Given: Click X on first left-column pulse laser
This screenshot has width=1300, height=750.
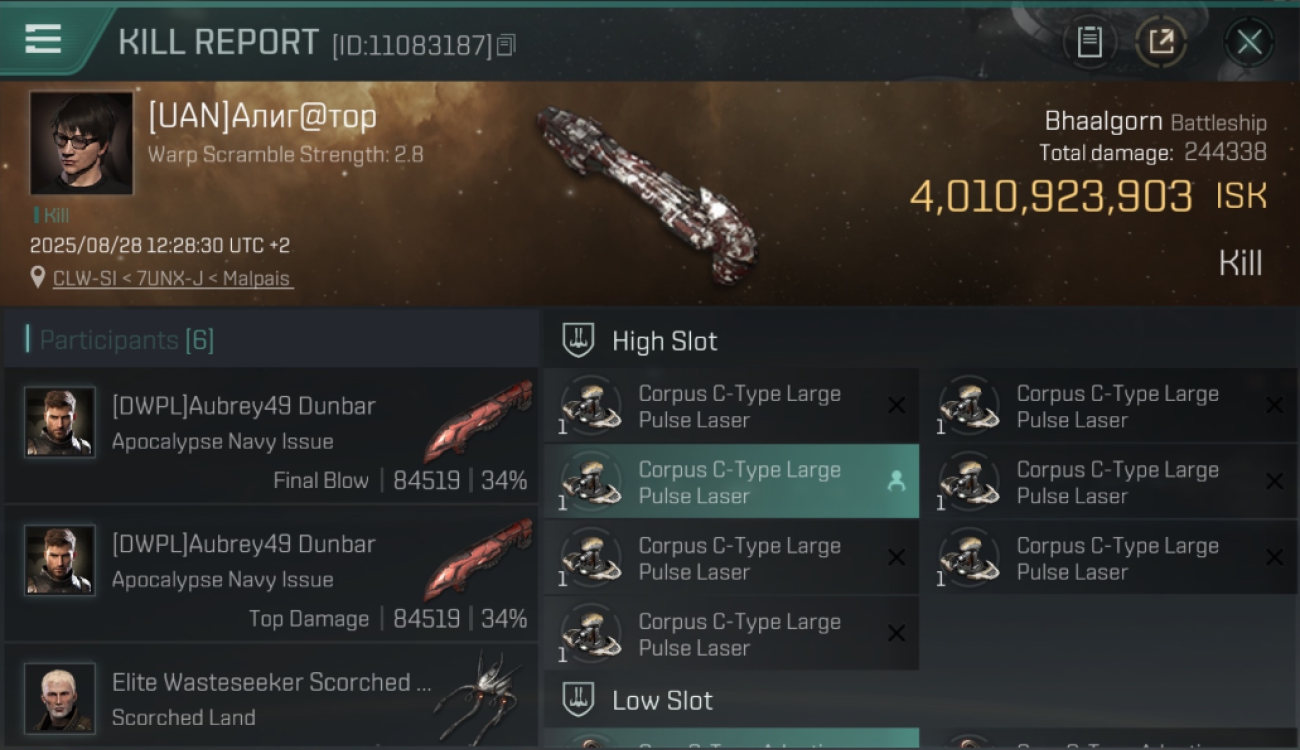Looking at the screenshot, I should pos(896,406).
